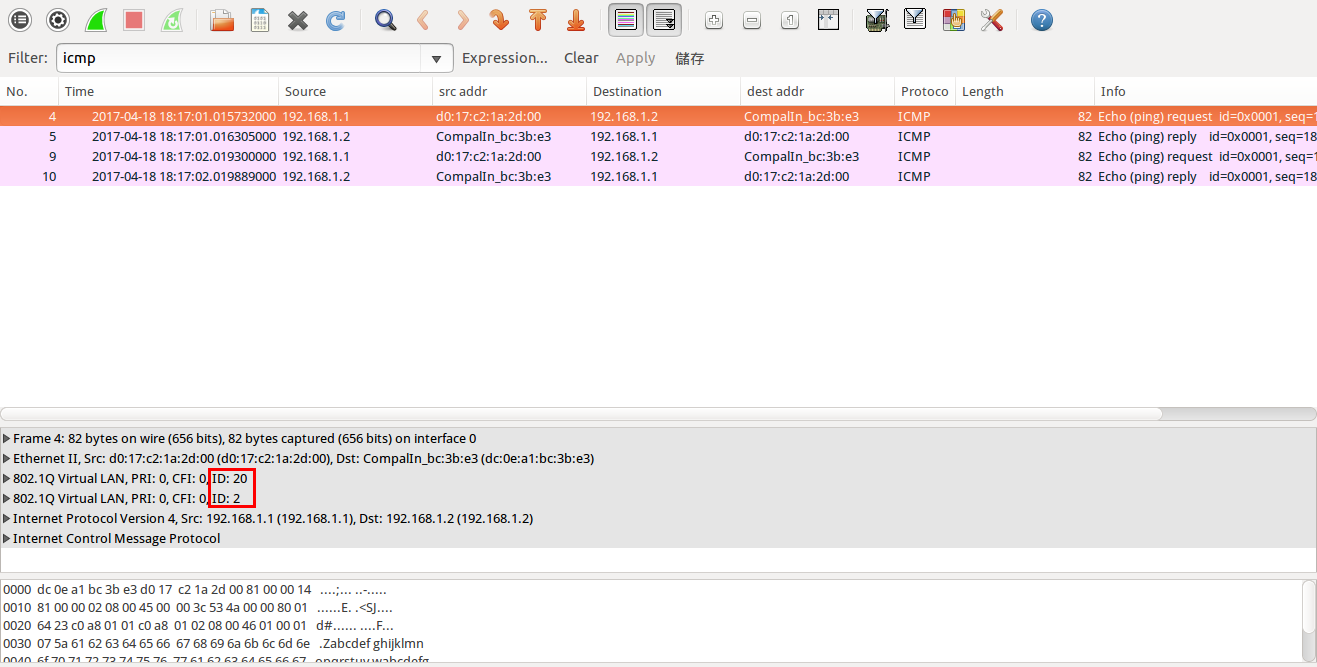This screenshot has height=667, width=1317.
Task: Expand Internet Control Message Protocol section
Action: click(7, 539)
